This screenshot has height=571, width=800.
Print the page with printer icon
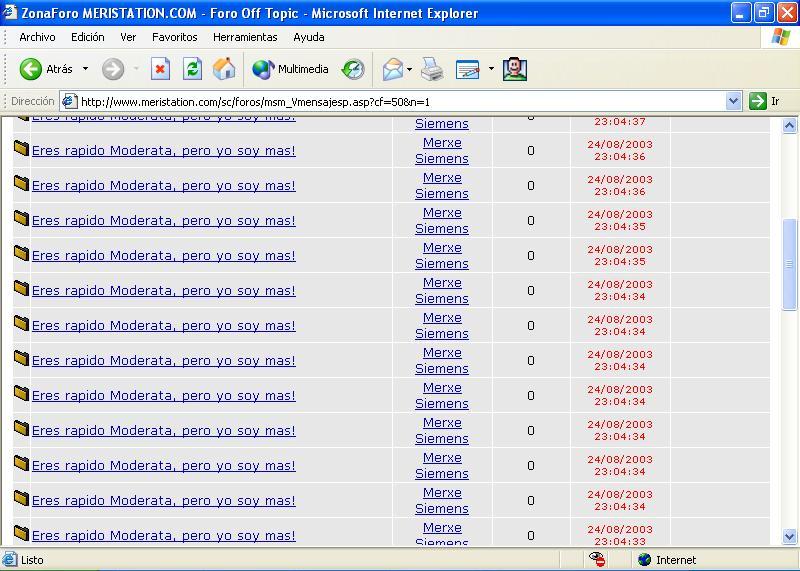click(x=432, y=69)
